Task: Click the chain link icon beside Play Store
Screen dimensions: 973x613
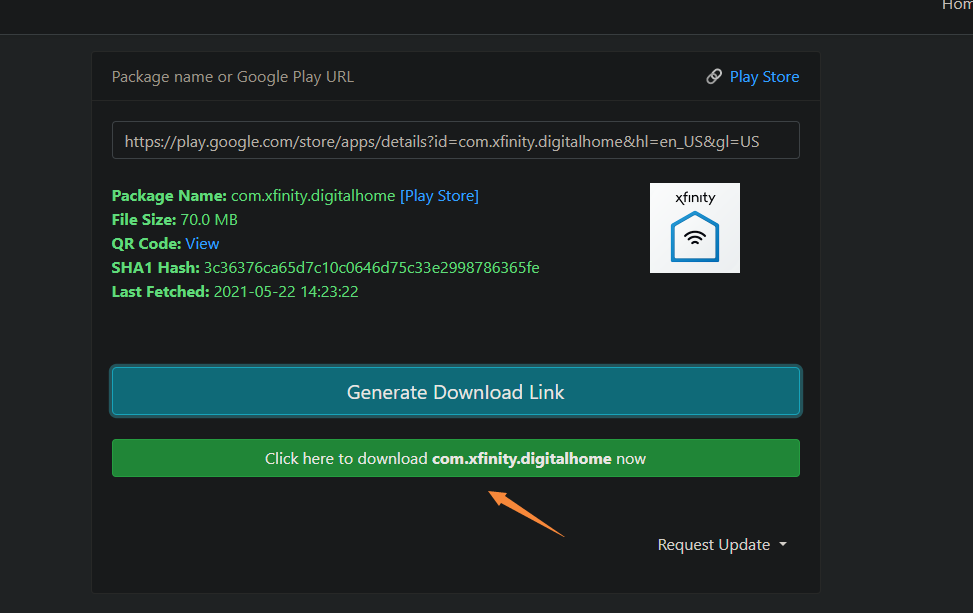Action: (x=714, y=76)
